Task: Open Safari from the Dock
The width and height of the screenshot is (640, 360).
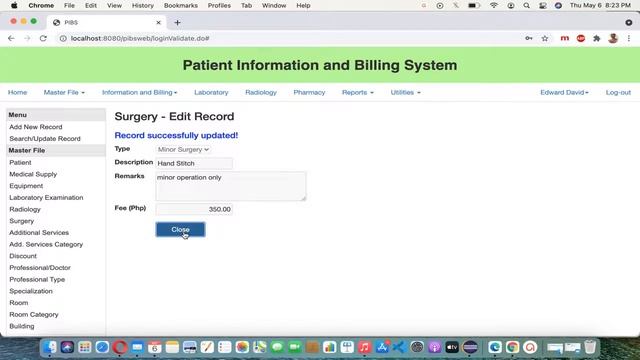Action: tap(102, 347)
